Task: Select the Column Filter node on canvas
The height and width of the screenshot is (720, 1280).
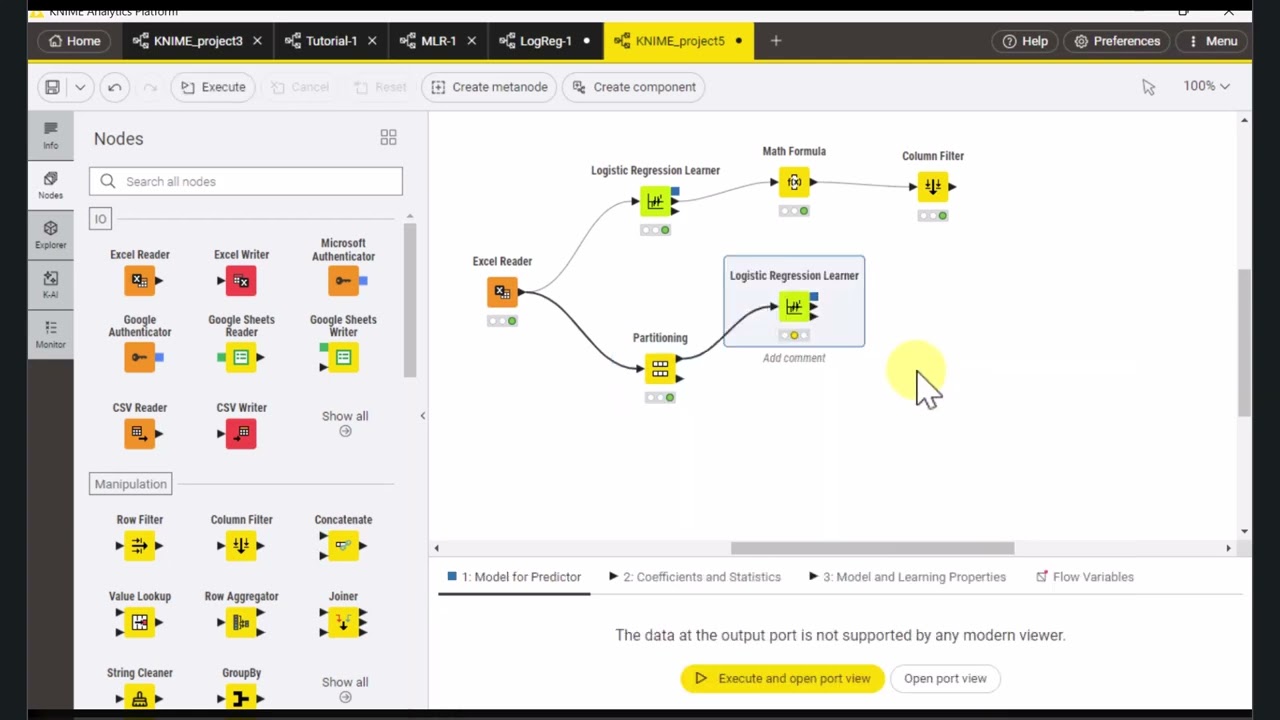Action: pyautogui.click(x=933, y=186)
